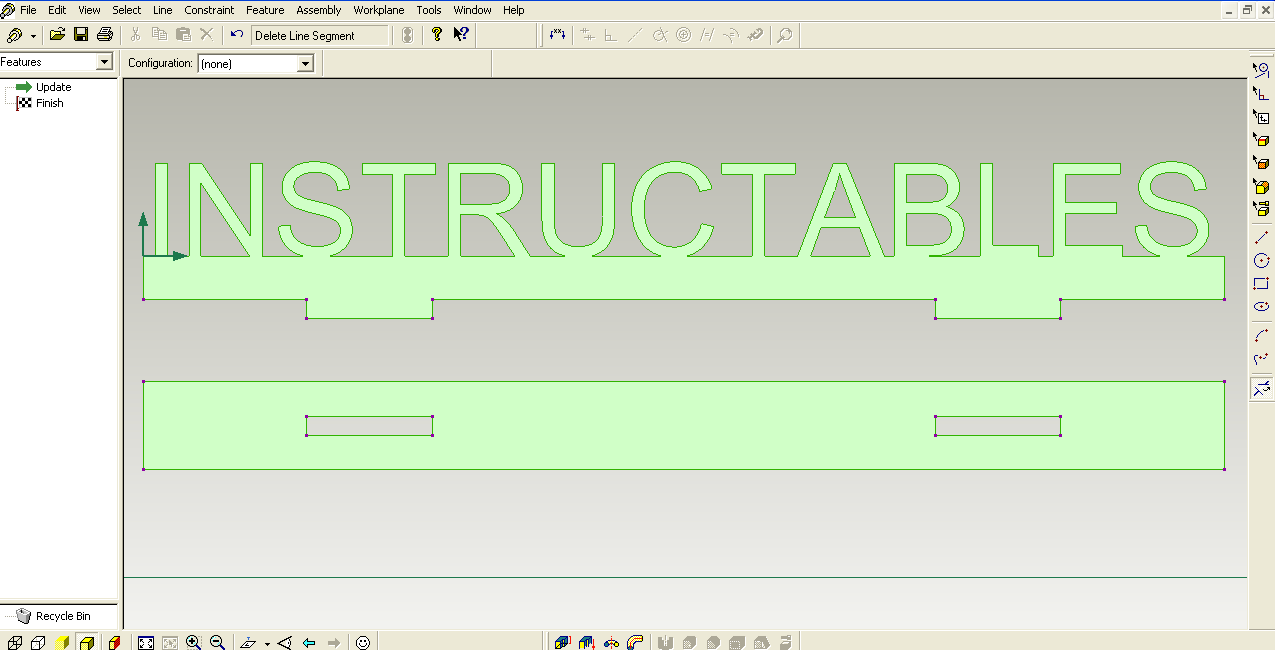
Task: Open the Constraint menu
Action: pyautogui.click(x=209, y=10)
